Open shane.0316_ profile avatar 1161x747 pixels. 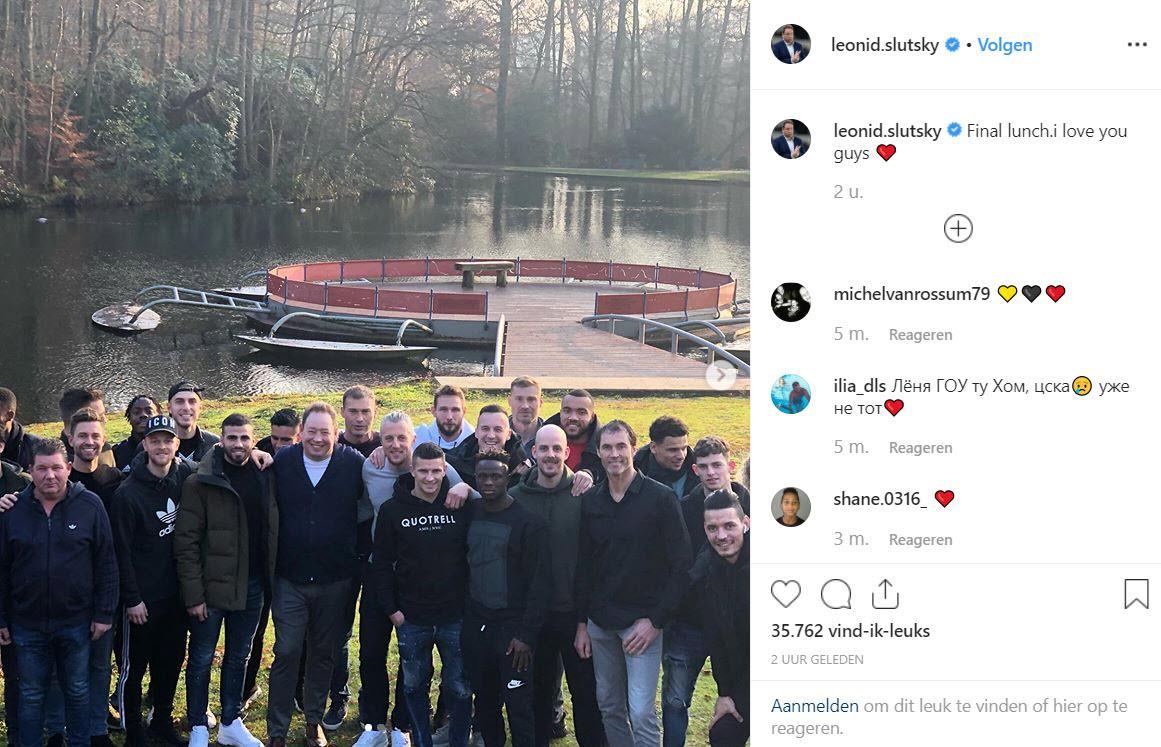791,507
